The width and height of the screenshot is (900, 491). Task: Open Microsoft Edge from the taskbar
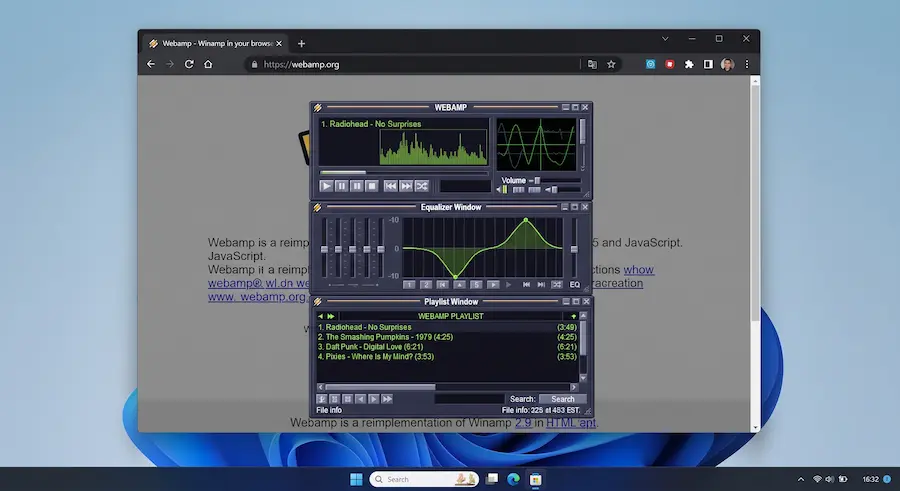tap(513, 479)
